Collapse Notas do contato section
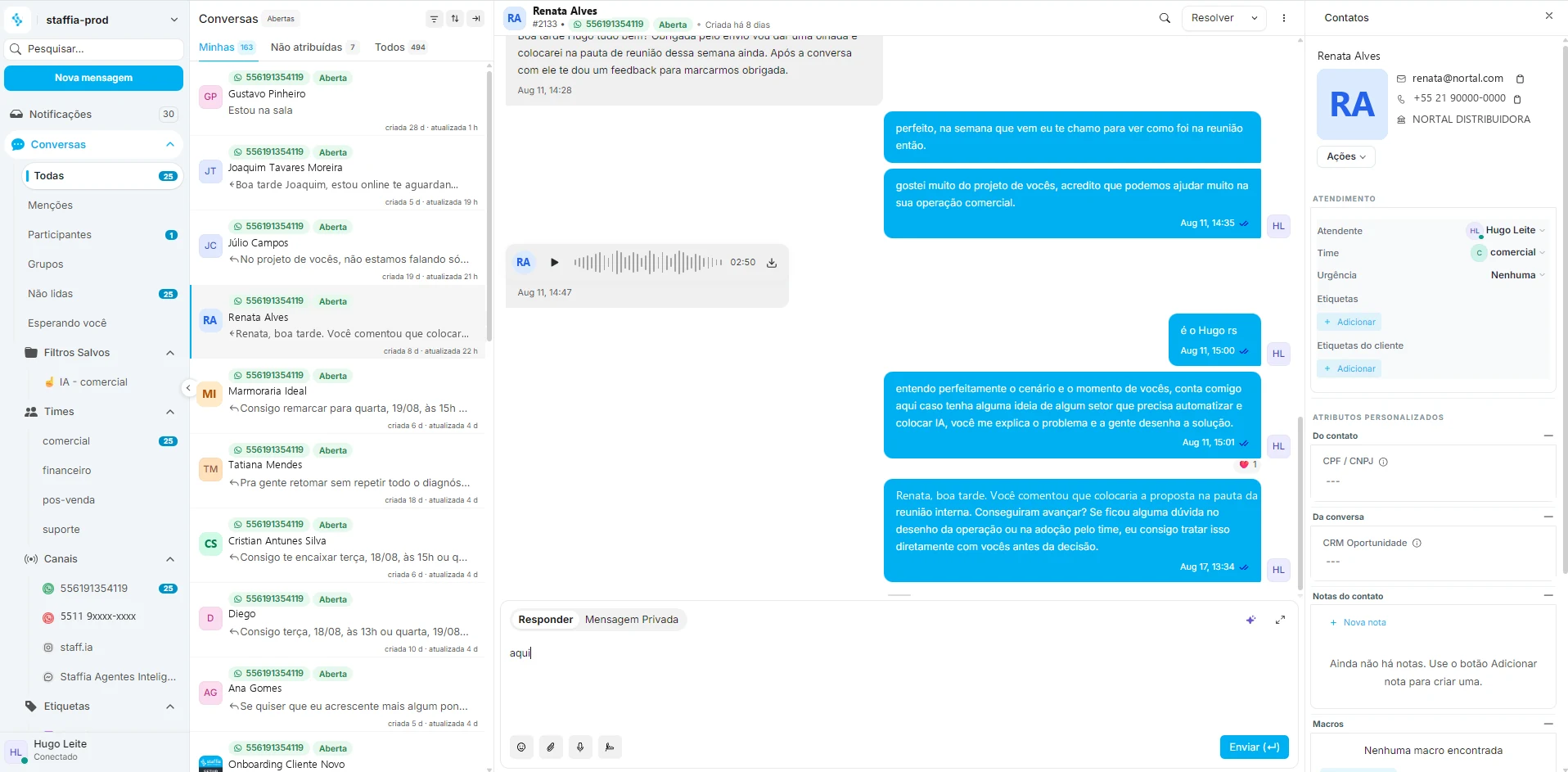Viewport: 1568px width, 772px height. (x=1548, y=596)
